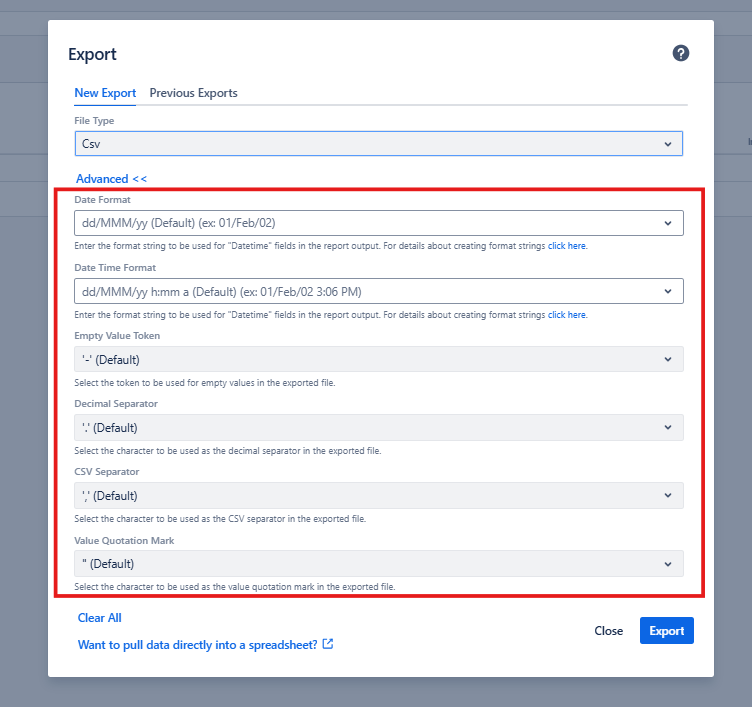Open 'Want to pull data directly' link

point(197,645)
